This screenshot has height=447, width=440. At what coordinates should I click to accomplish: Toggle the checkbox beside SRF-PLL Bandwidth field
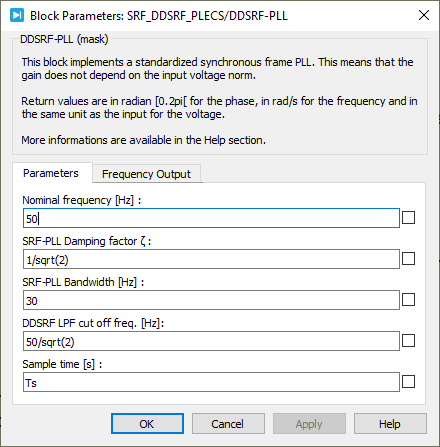pos(408,300)
